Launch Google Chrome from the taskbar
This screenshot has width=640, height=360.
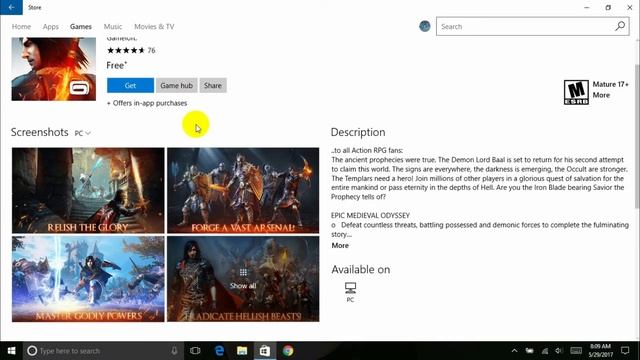pyautogui.click(x=288, y=351)
